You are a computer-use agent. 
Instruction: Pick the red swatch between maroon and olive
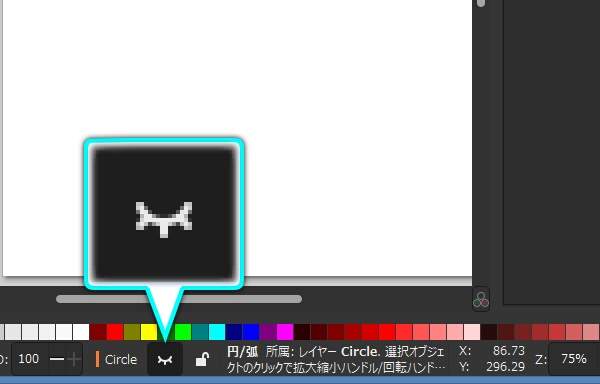tap(115, 332)
